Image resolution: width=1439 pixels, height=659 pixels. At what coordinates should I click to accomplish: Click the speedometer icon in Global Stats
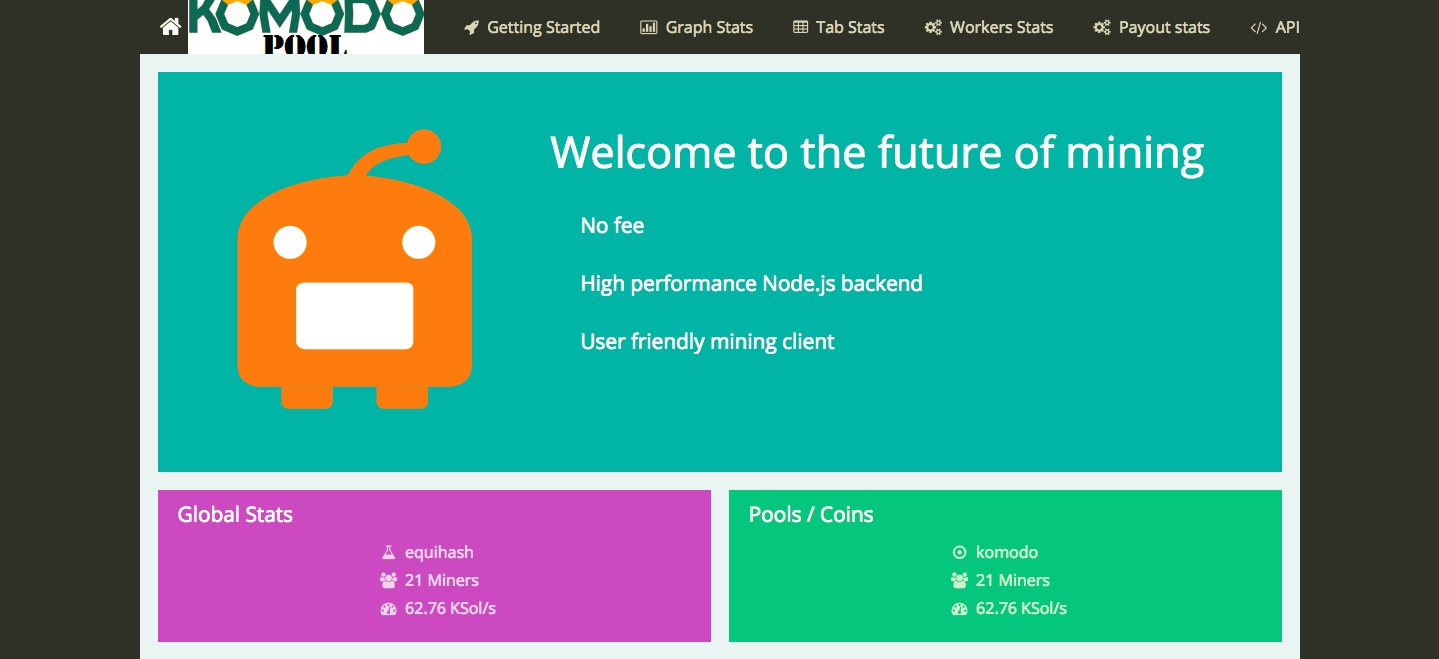click(x=389, y=608)
